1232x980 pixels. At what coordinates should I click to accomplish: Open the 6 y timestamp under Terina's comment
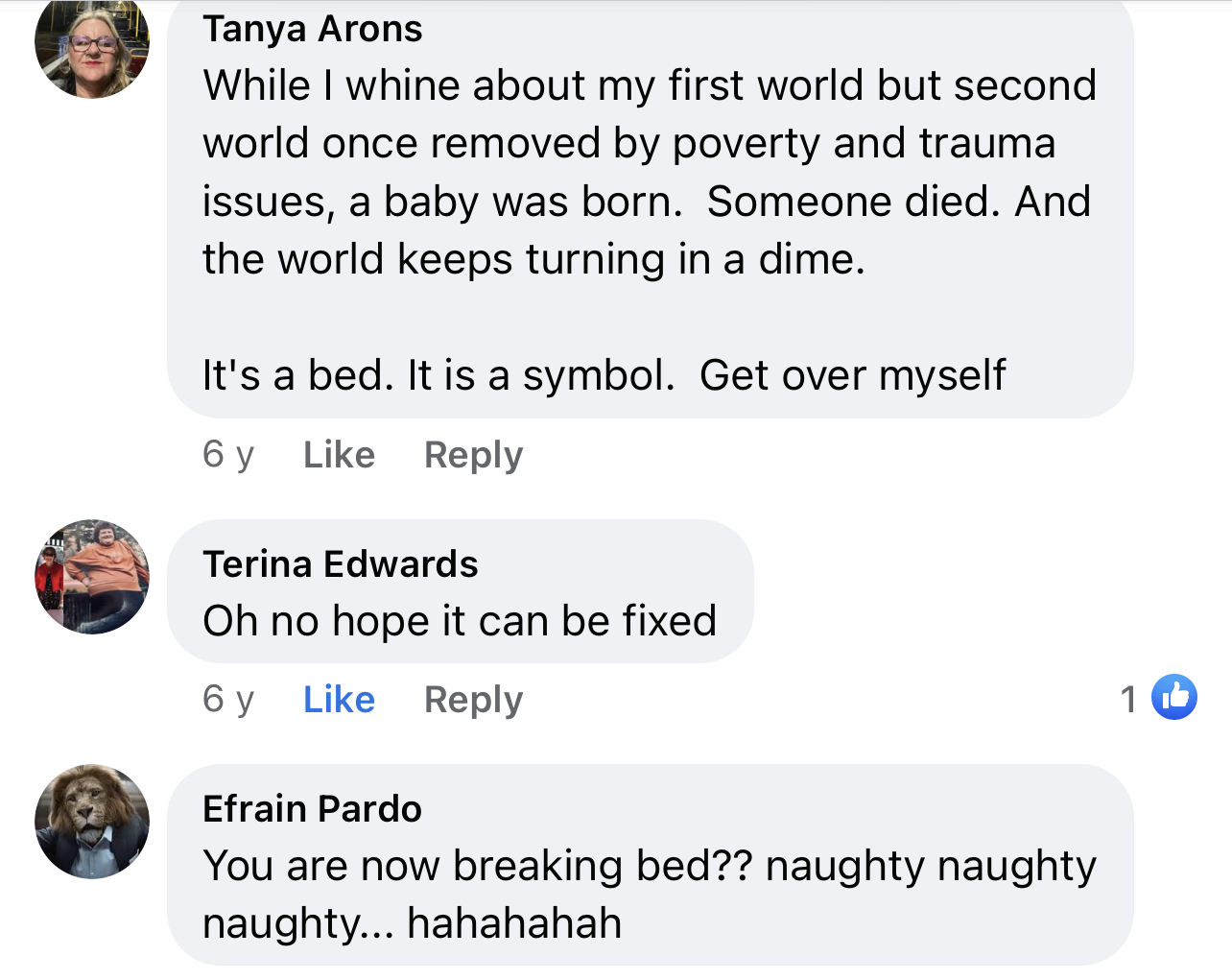click(x=228, y=700)
